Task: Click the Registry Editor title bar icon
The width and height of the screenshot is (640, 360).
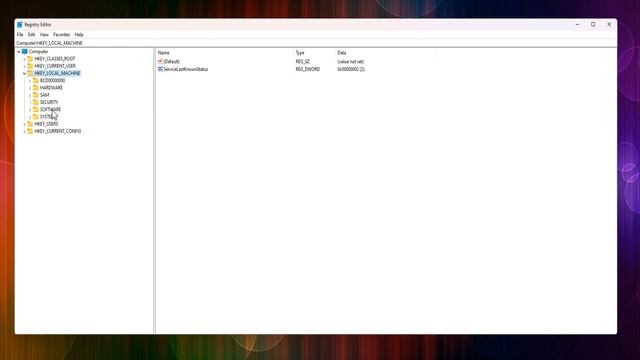Action: click(x=20, y=24)
